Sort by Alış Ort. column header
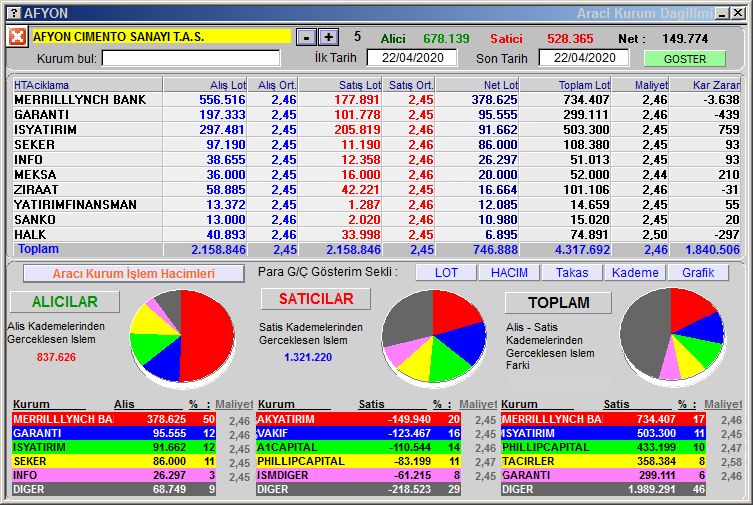Screen dimensions: 753x505 273,85
